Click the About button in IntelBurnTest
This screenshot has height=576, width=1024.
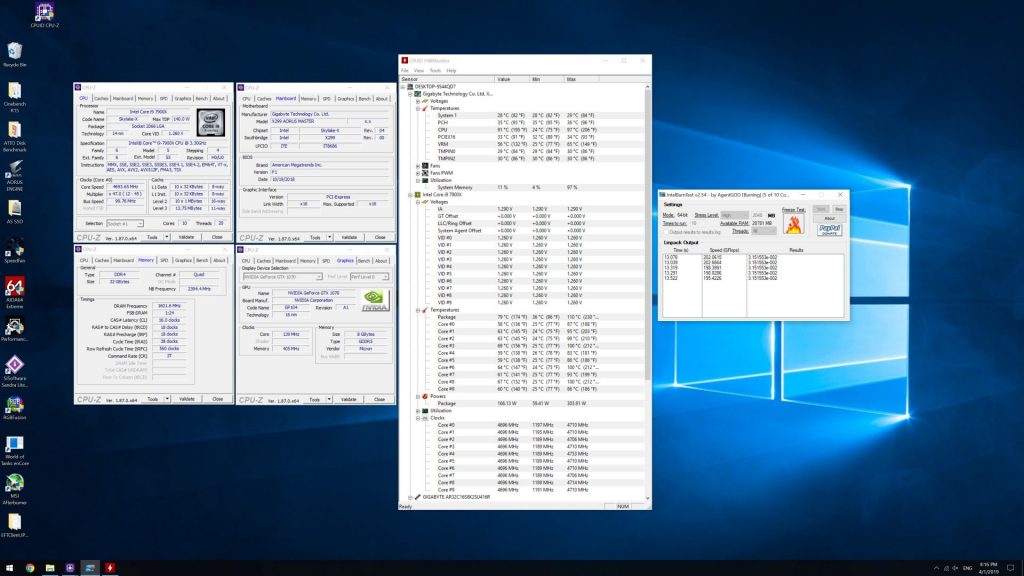coord(829,218)
